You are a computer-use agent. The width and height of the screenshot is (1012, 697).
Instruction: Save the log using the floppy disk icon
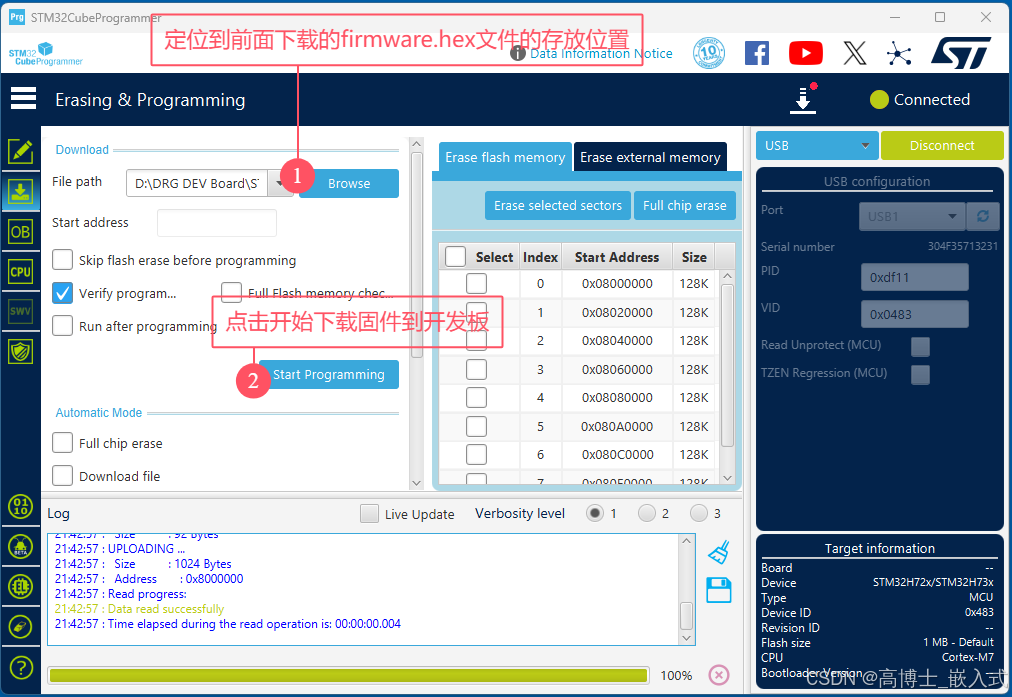tap(718, 590)
